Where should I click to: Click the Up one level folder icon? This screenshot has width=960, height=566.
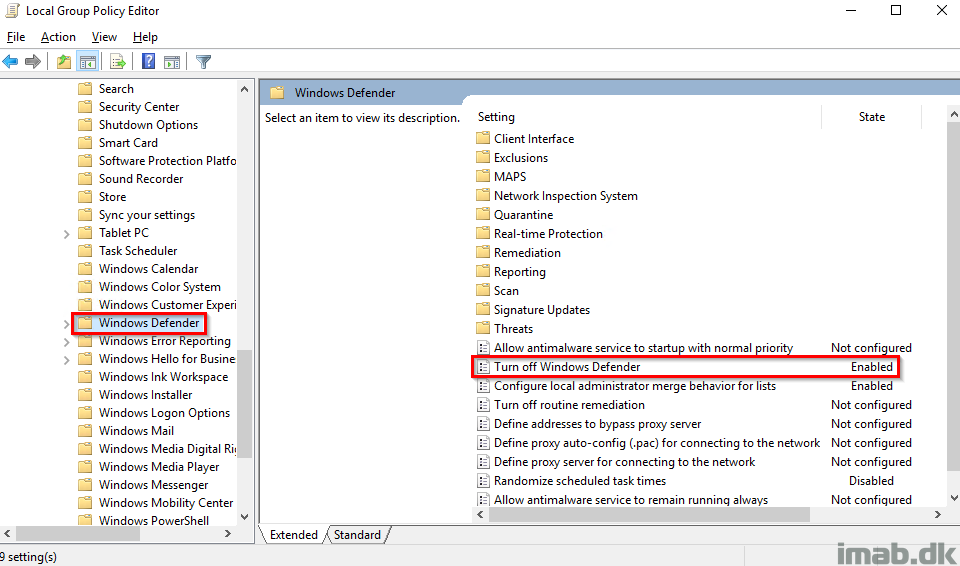64,61
